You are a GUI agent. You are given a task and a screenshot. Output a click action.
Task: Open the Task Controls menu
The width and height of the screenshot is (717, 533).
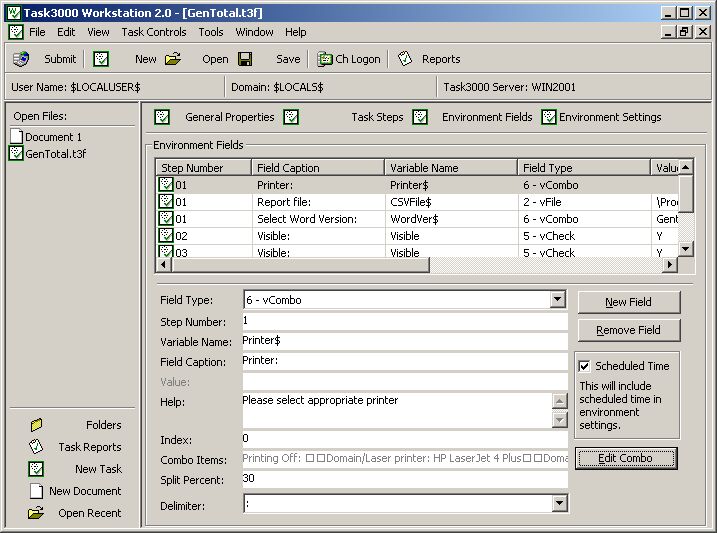[153, 32]
